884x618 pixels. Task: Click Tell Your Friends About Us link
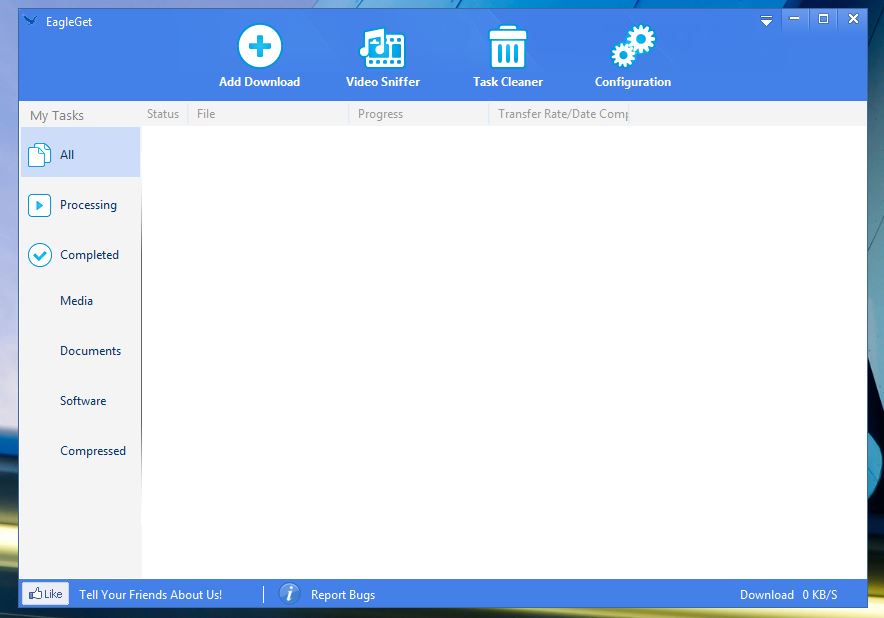(151, 594)
